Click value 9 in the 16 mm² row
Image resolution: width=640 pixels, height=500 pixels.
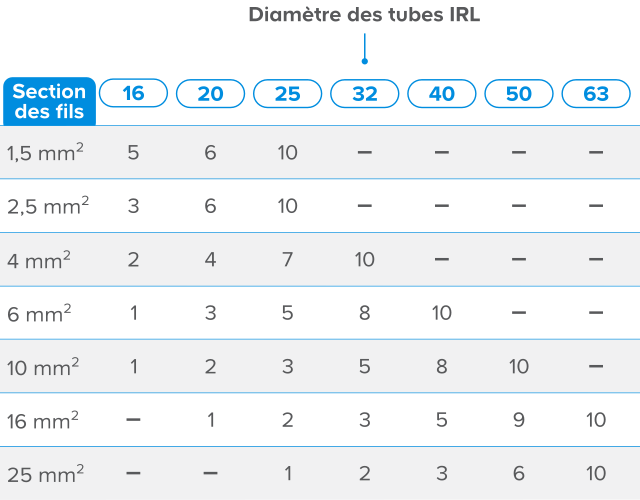point(518,419)
